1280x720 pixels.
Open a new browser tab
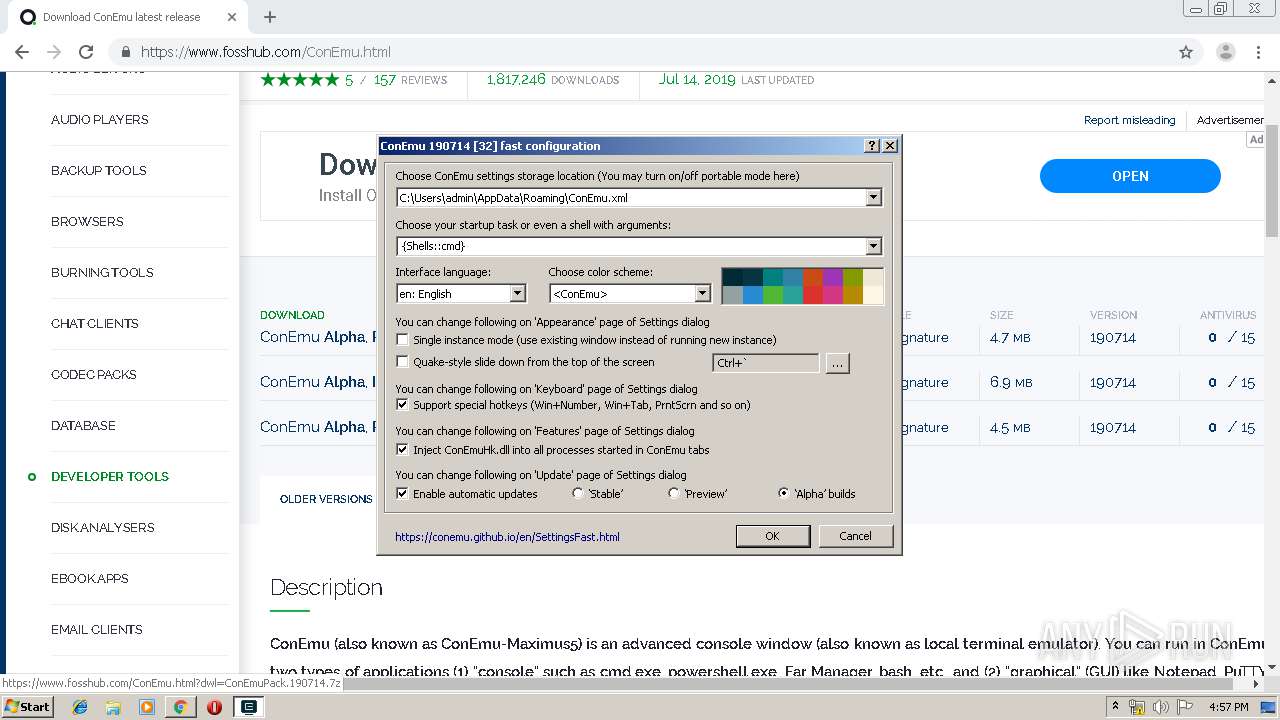[x=269, y=17]
